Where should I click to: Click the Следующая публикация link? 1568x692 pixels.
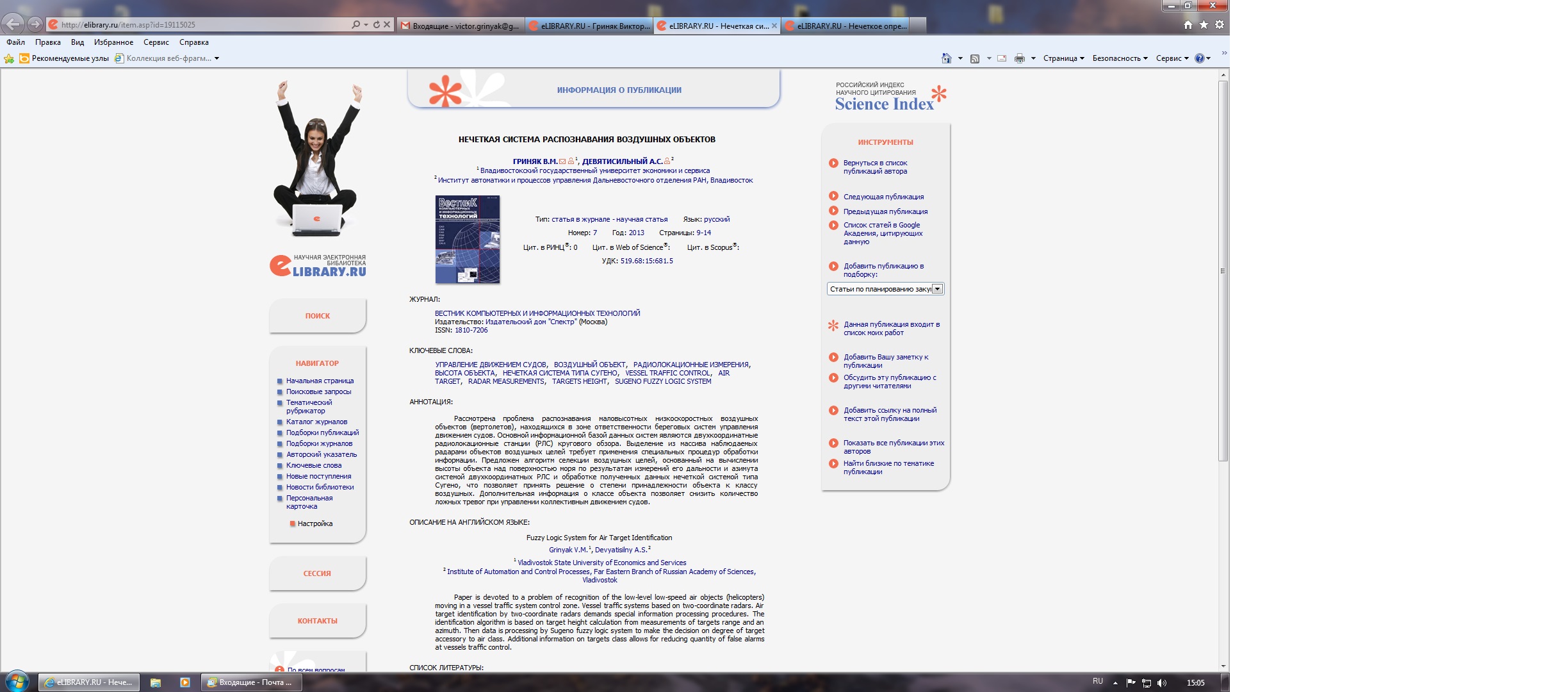coord(883,197)
